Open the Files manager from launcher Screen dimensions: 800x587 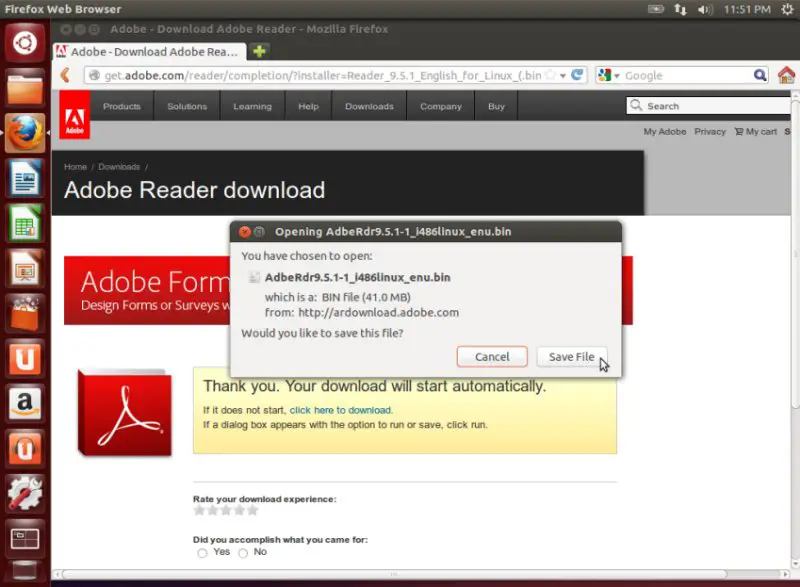coord(24,88)
